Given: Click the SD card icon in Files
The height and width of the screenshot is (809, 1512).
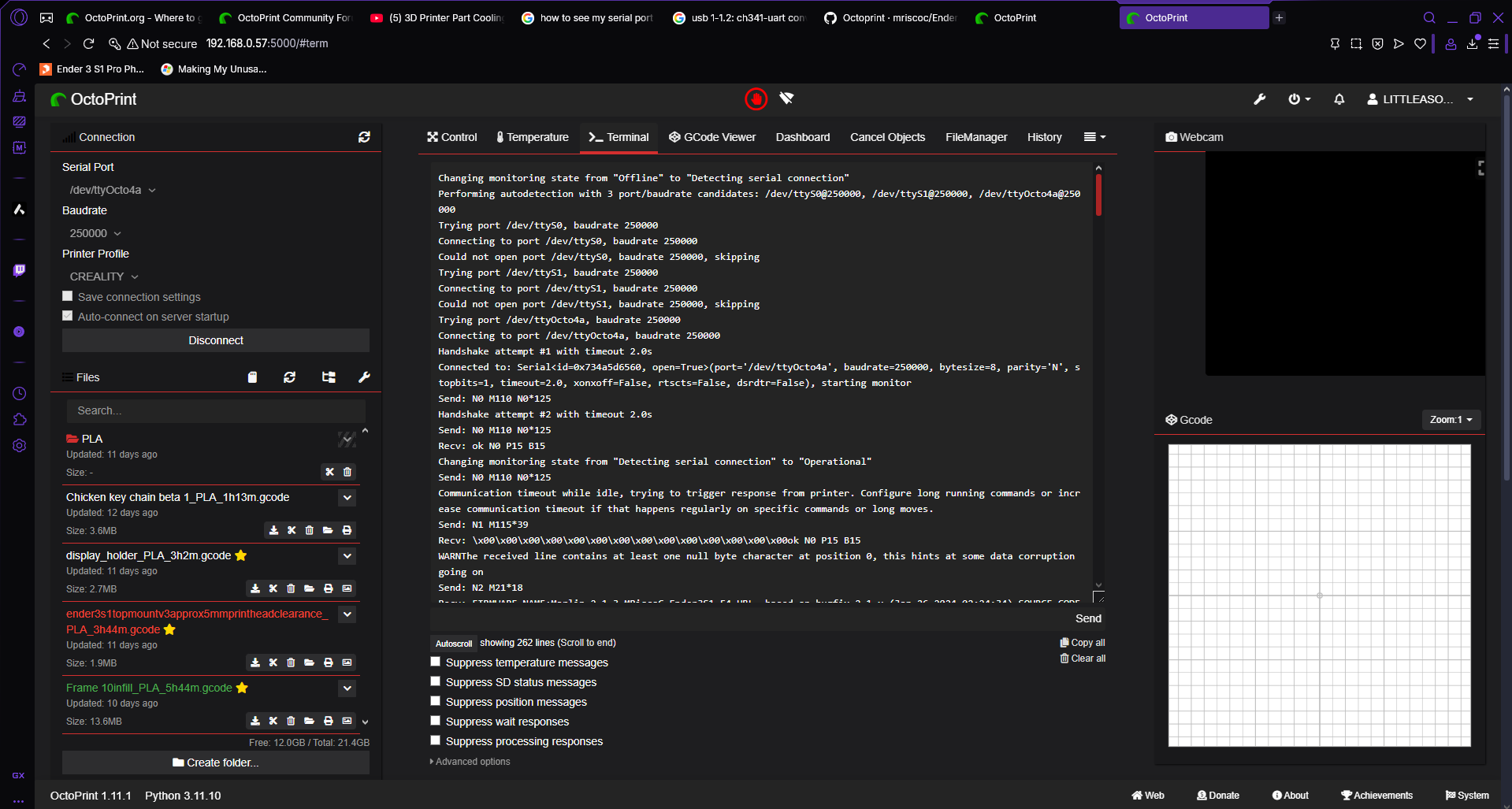Looking at the screenshot, I should [252, 377].
